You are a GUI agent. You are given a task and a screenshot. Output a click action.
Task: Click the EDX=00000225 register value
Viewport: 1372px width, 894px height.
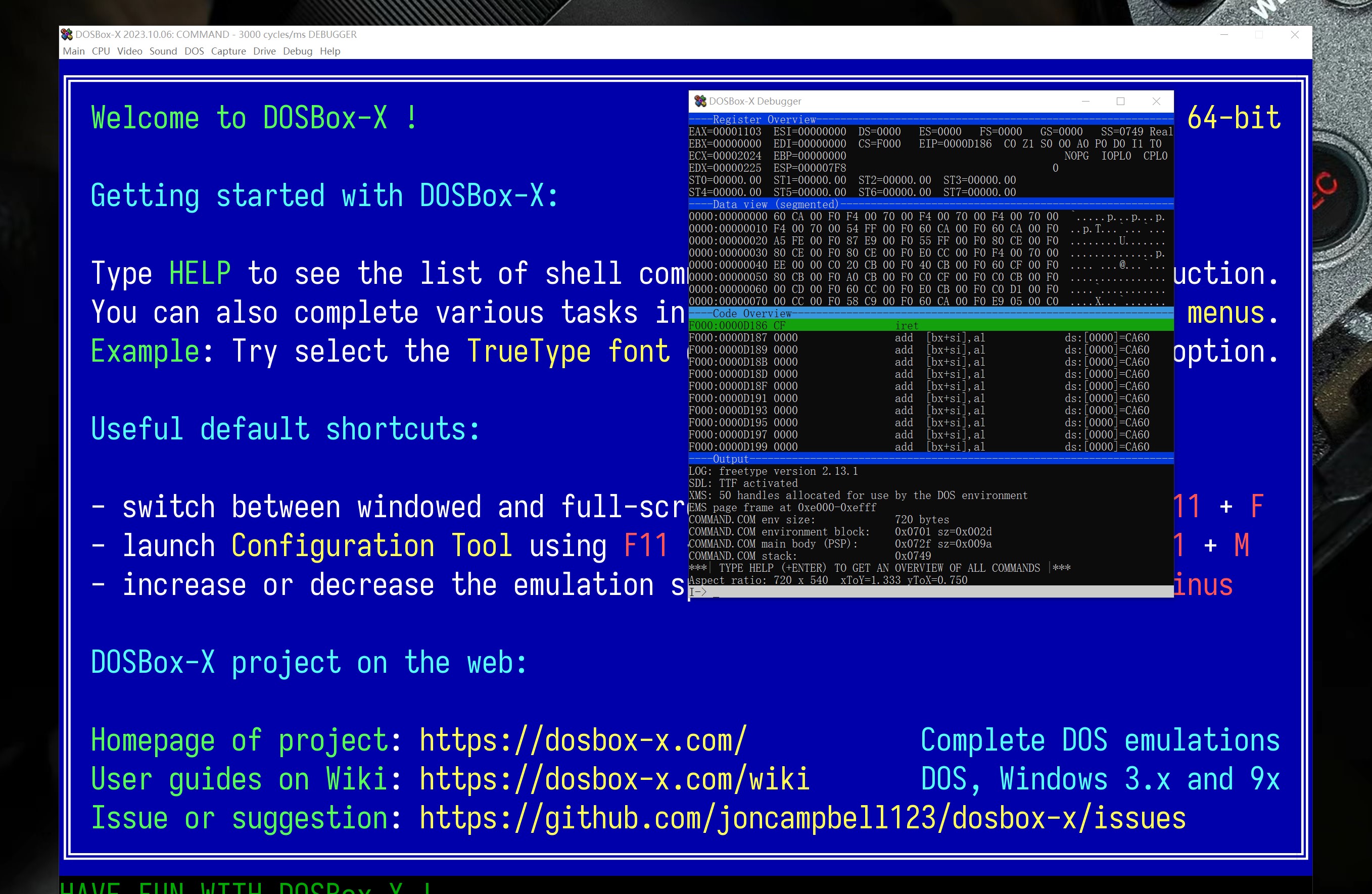725,168
